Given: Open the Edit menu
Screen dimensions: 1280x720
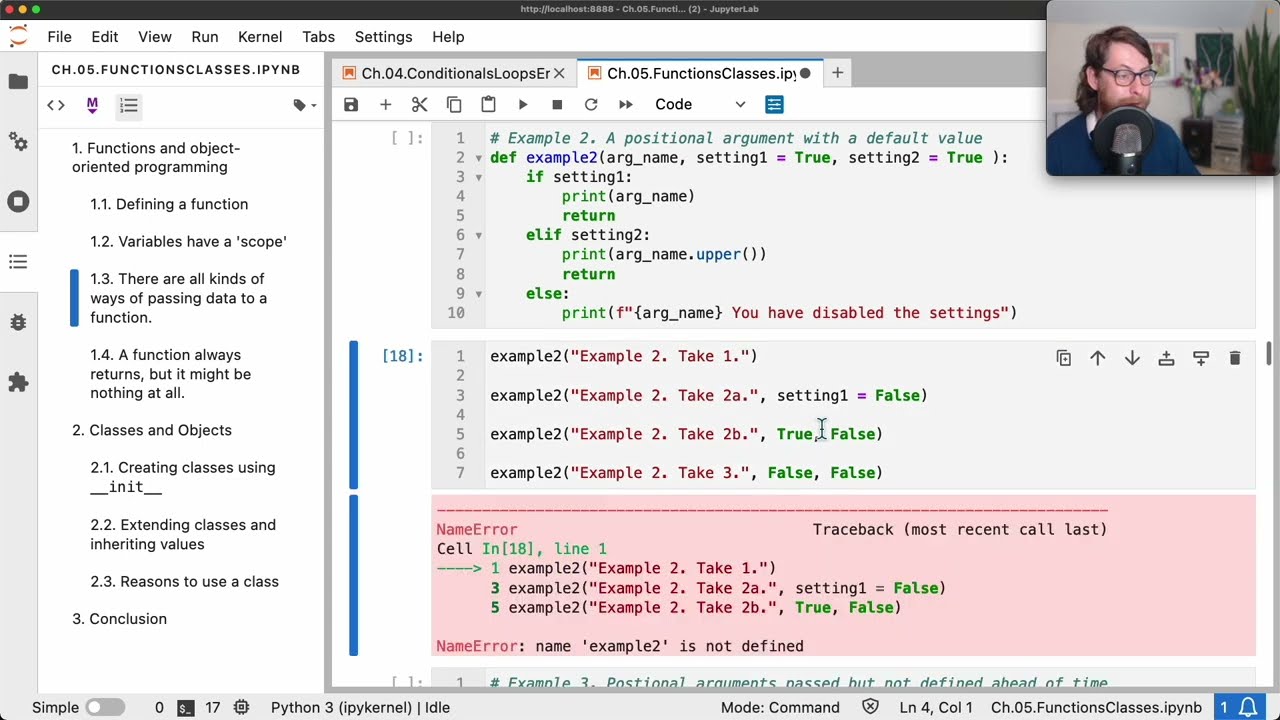Looking at the screenshot, I should [x=105, y=37].
